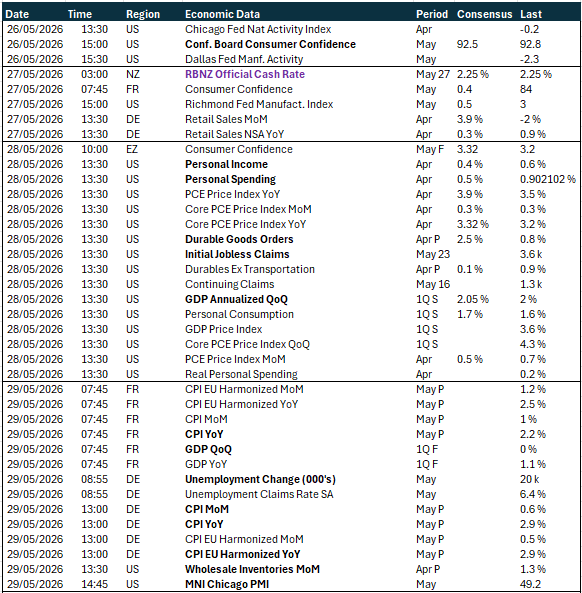The height and width of the screenshot is (593, 582).
Task: Click the Durable Goods Orders cell
Action: pos(239,239)
